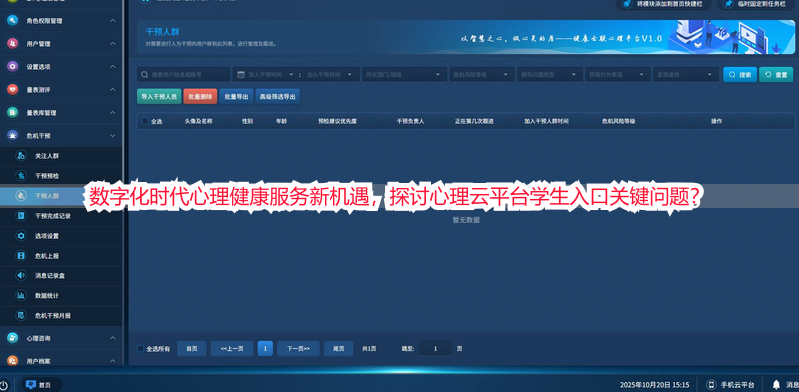Click the 消息 label in the taskbar

pyautogui.click(x=792, y=385)
